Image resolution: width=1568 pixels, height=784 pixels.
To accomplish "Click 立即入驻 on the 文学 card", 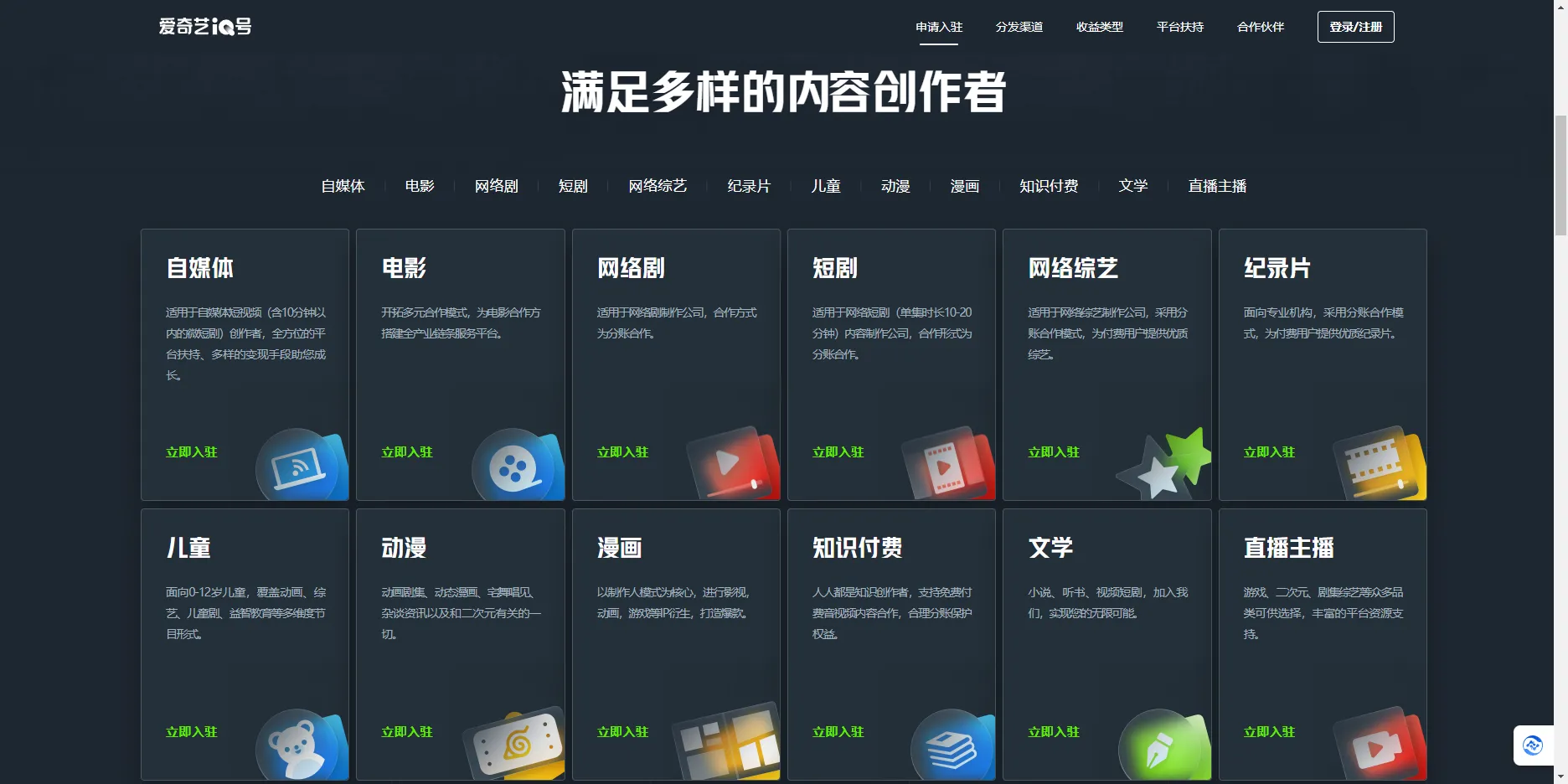I will click(x=1054, y=732).
